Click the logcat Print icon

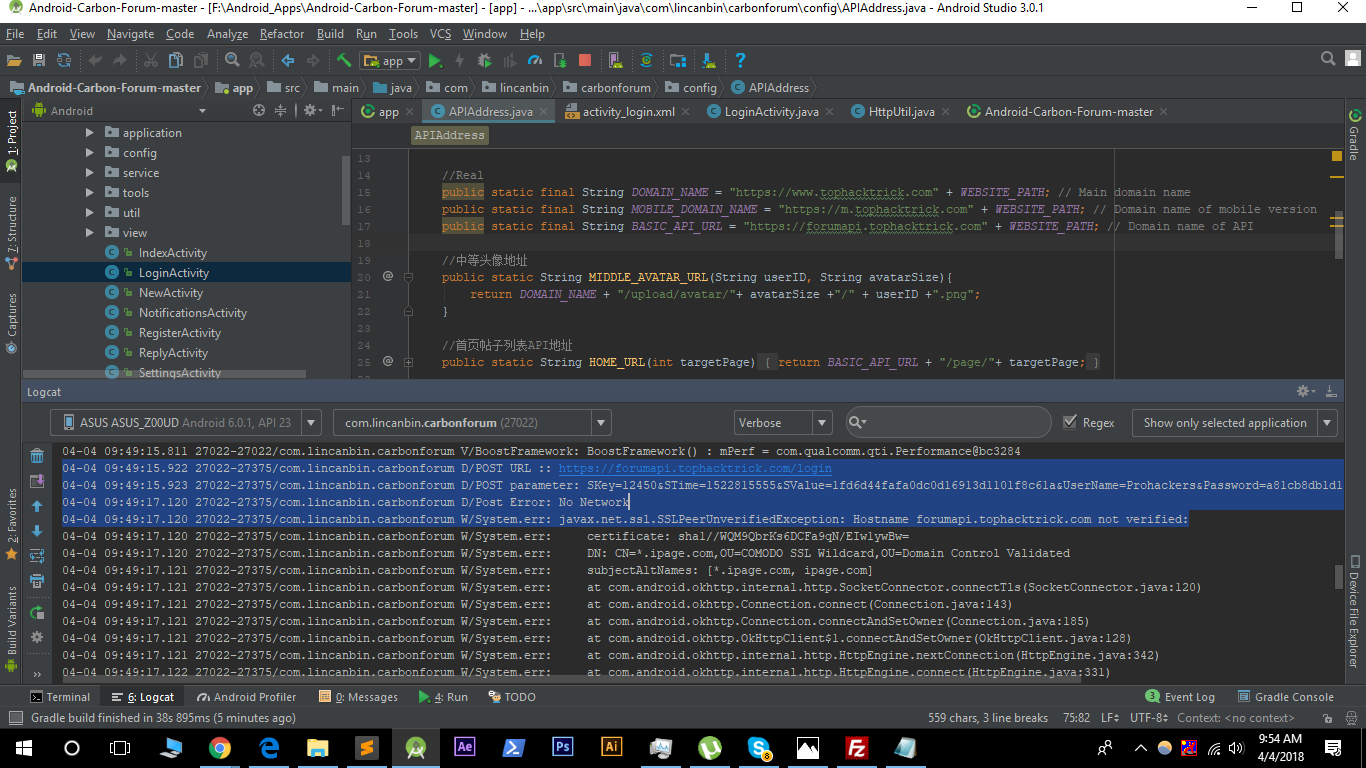pos(37,581)
